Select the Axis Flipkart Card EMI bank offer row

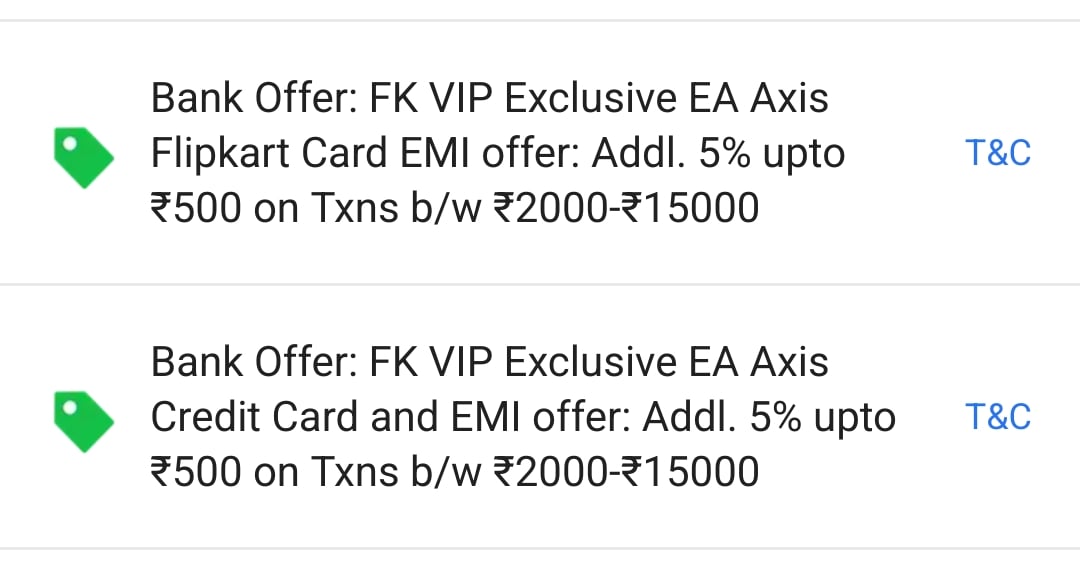[x=540, y=153]
